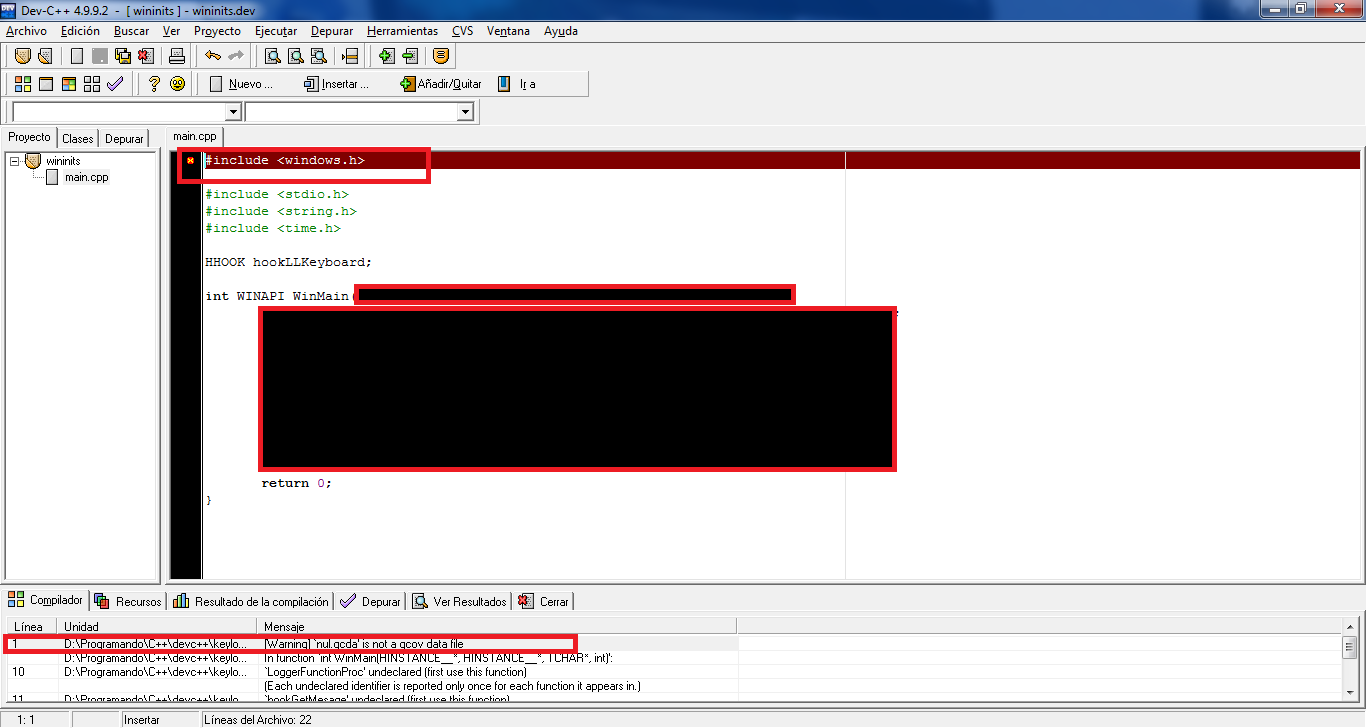Click the Ir a bookmark button

point(517,84)
